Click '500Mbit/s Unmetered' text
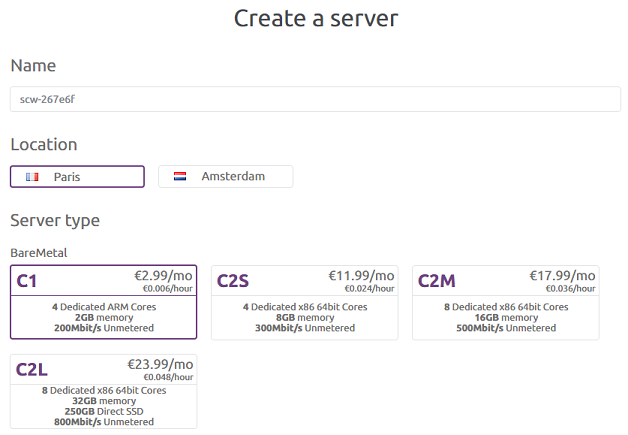 506,328
